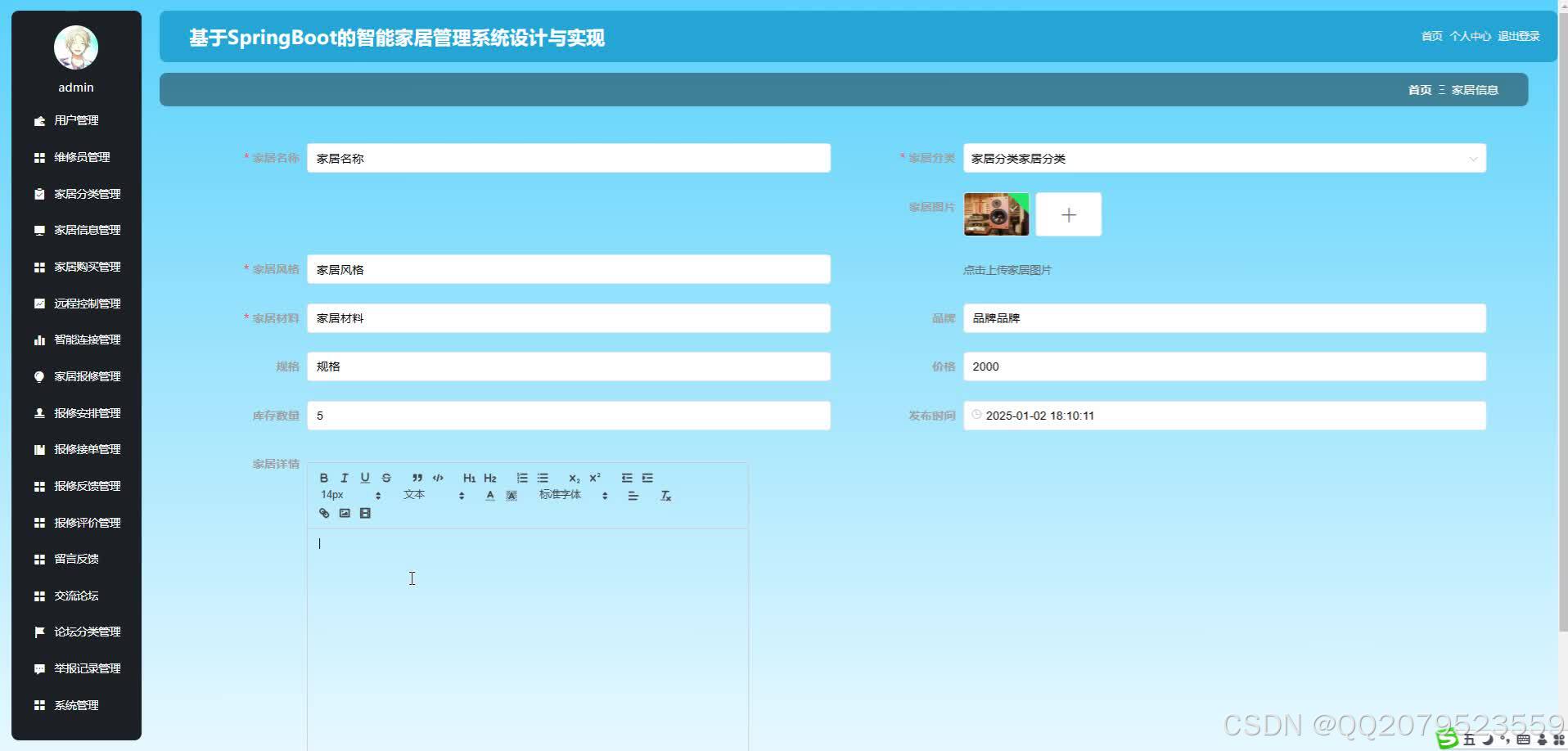This screenshot has width=1568, height=751.
Task: Open 留言反馈 in the sidebar
Action: [76, 559]
